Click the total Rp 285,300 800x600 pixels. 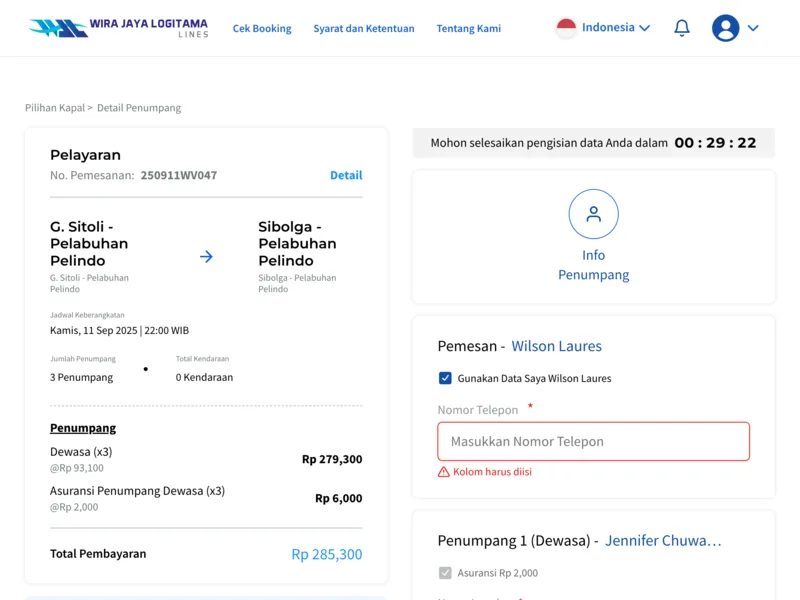point(327,554)
